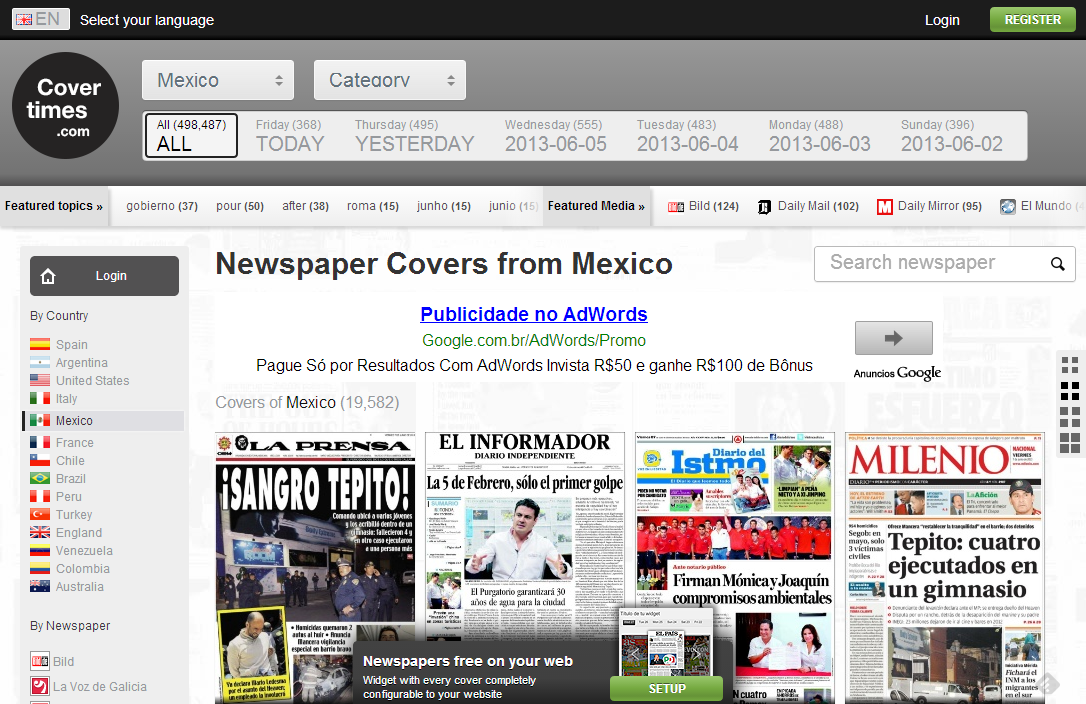Select the Sunday 2013-06-02 tab
This screenshot has width=1086, height=704.
[x=952, y=136]
